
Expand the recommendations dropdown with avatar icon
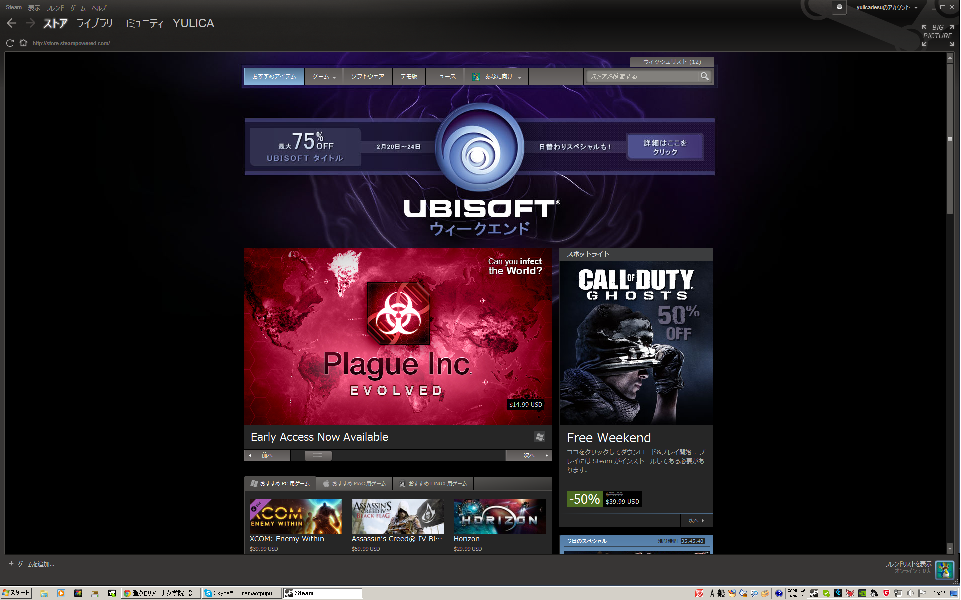pyautogui.click(x=497, y=77)
